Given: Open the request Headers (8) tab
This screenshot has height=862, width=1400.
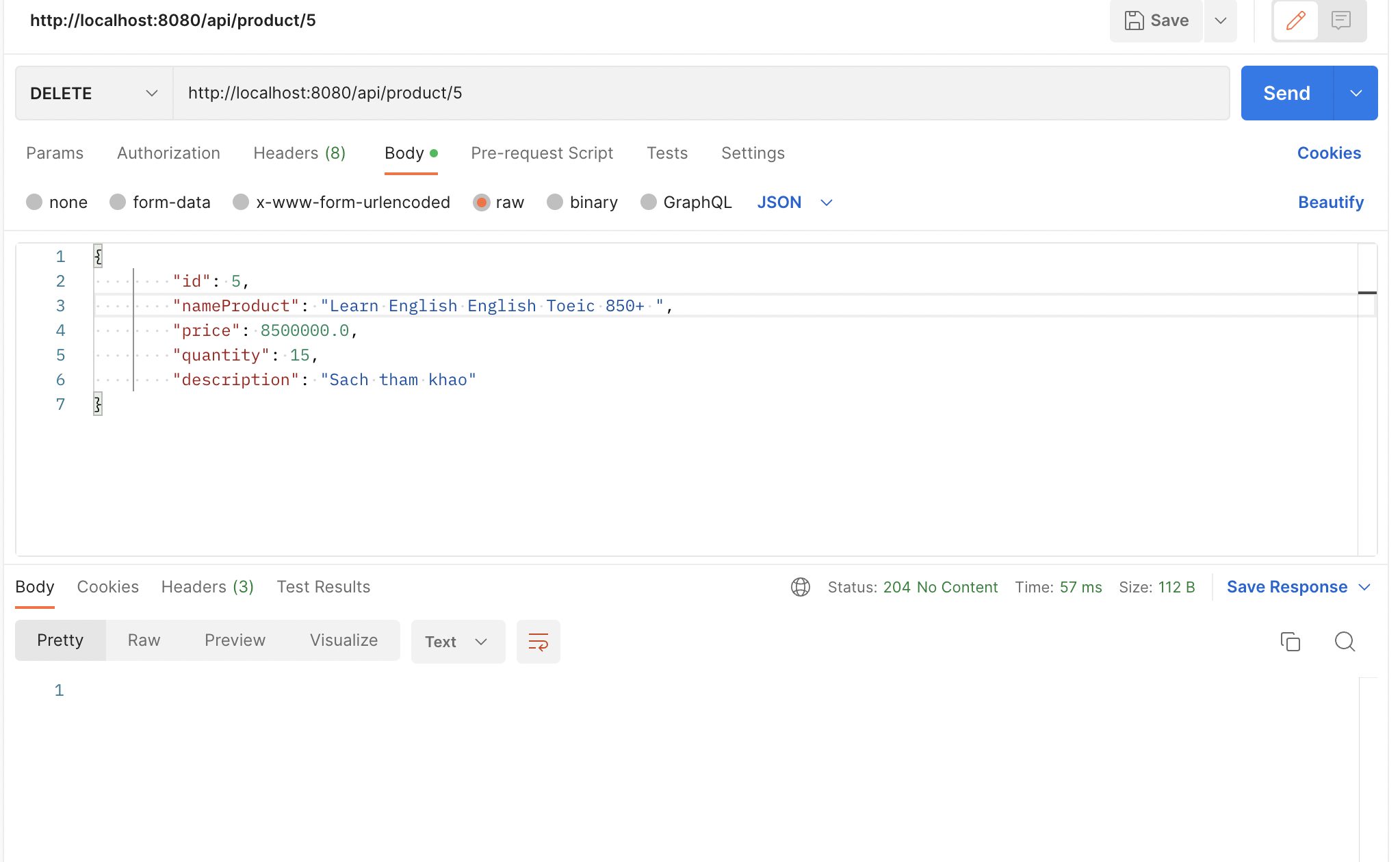Looking at the screenshot, I should click(x=299, y=153).
